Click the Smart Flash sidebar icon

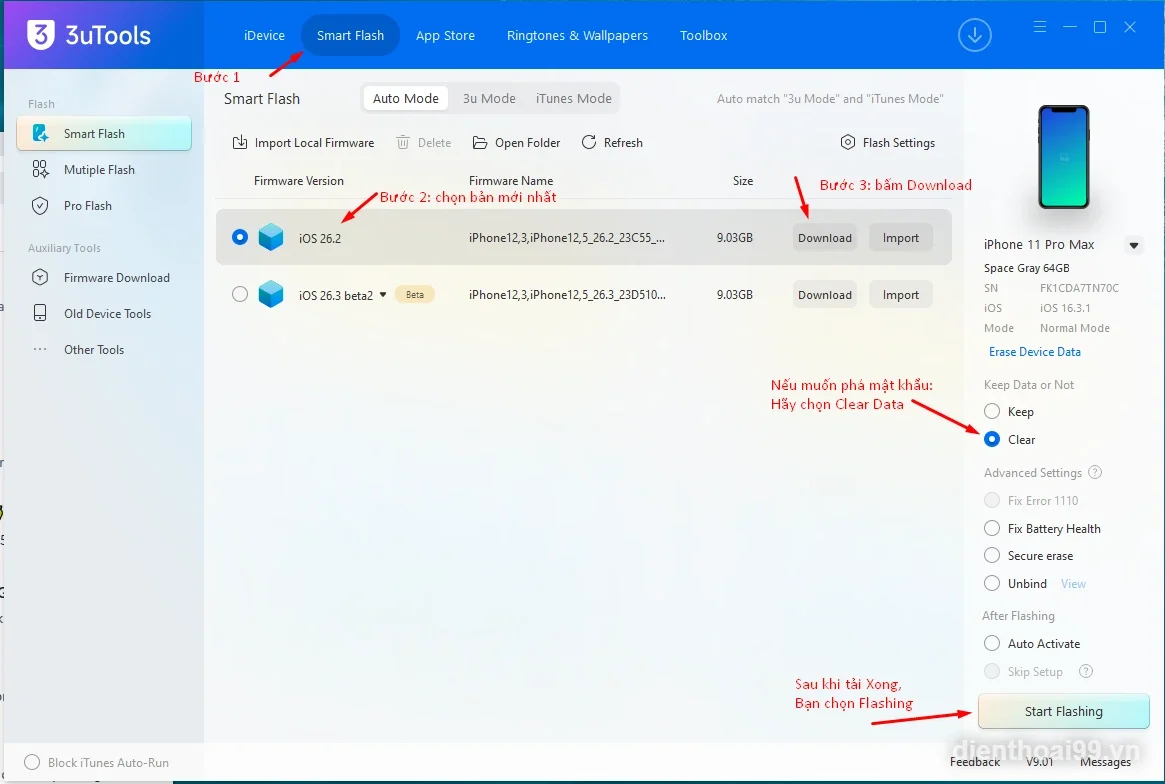(40, 134)
